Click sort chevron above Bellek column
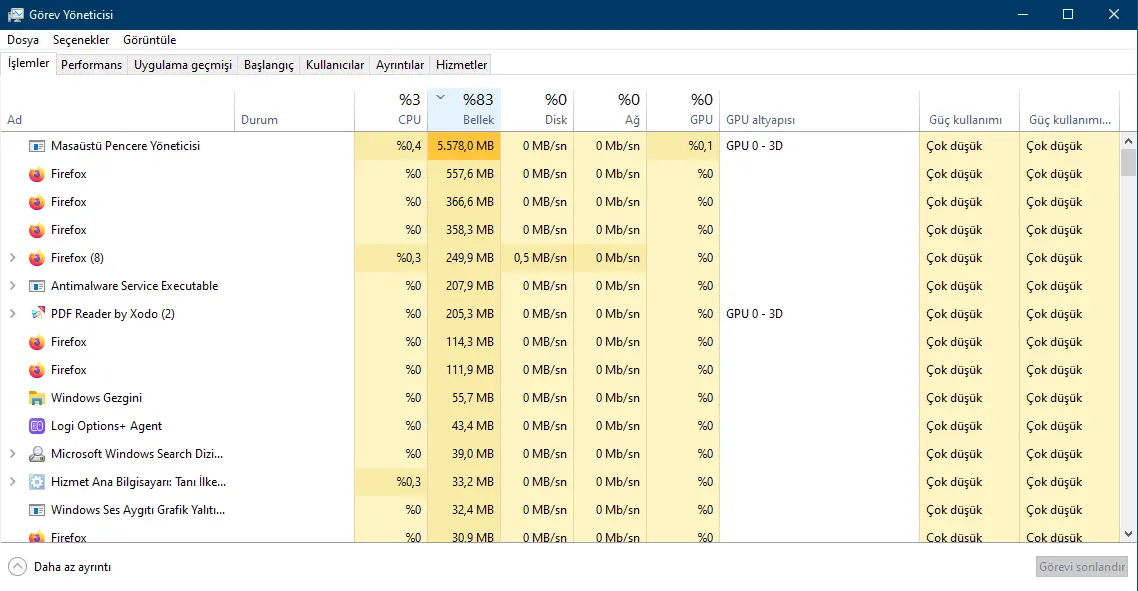 (x=441, y=97)
